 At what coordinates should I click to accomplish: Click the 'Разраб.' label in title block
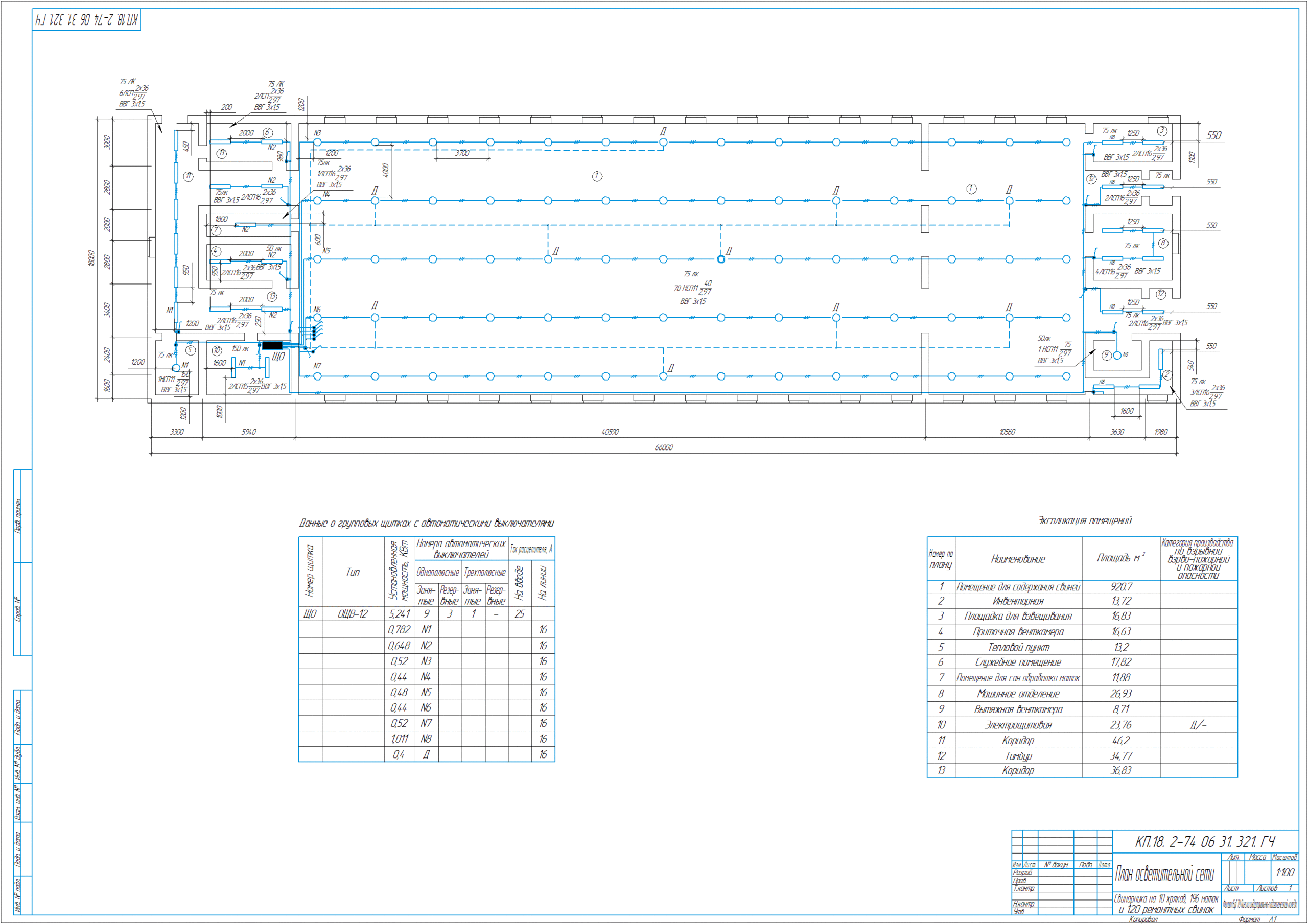pos(1022,873)
